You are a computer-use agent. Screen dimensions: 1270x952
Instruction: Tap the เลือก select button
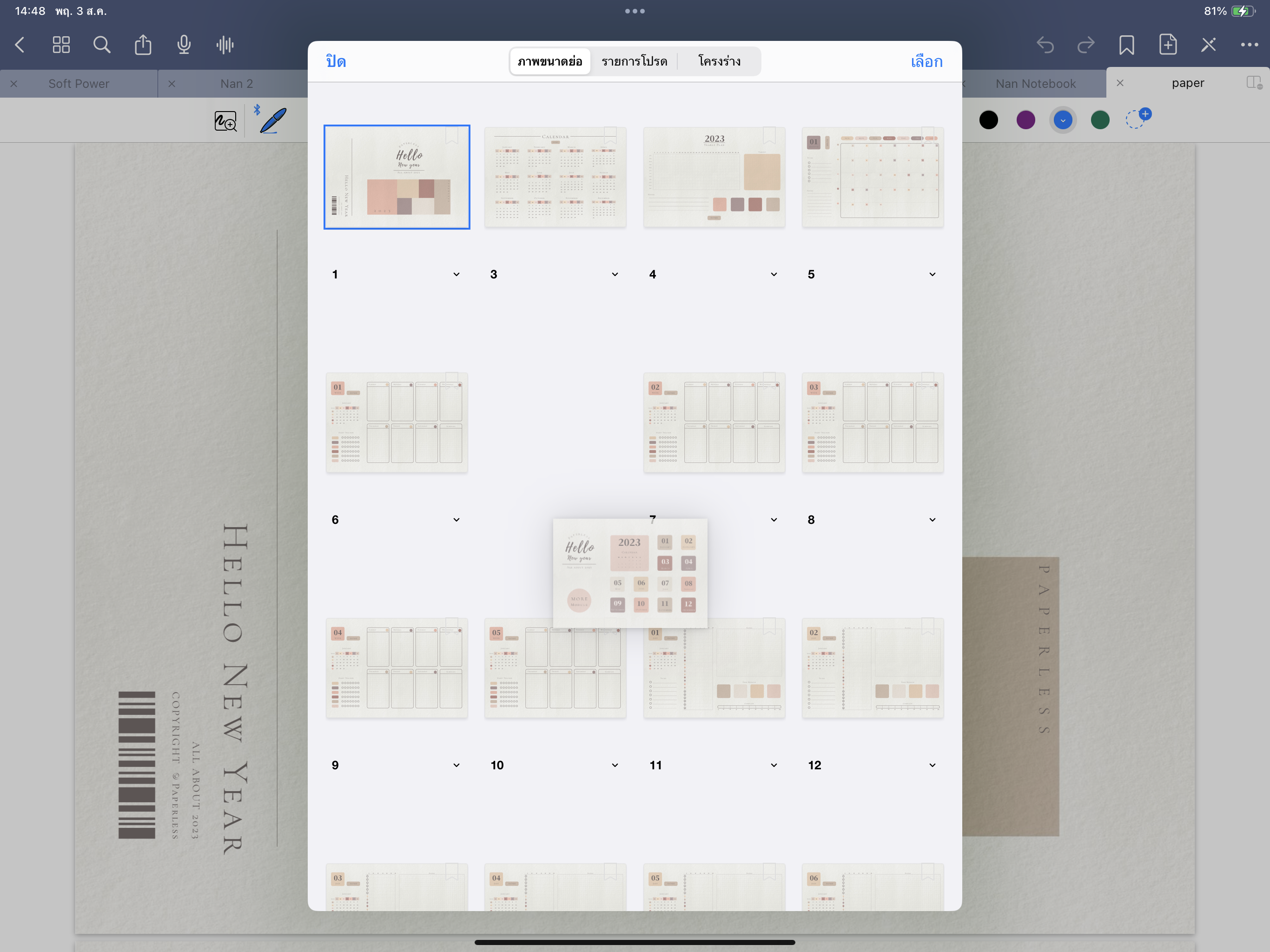(x=926, y=61)
